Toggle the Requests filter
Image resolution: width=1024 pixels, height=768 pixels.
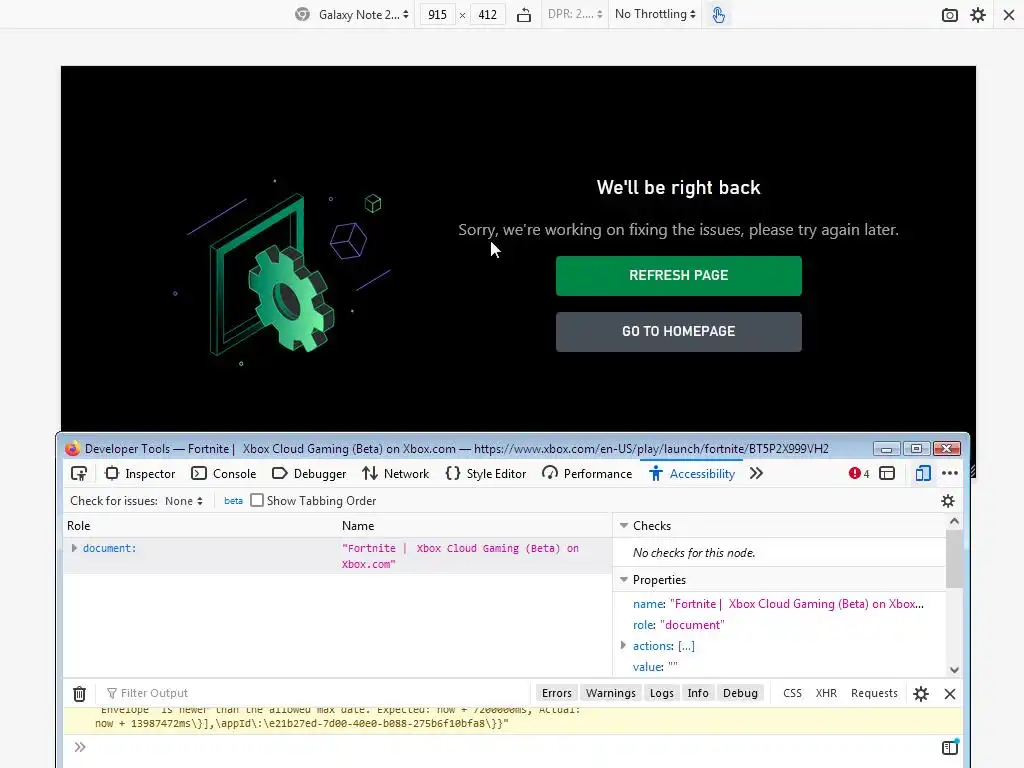874,694
